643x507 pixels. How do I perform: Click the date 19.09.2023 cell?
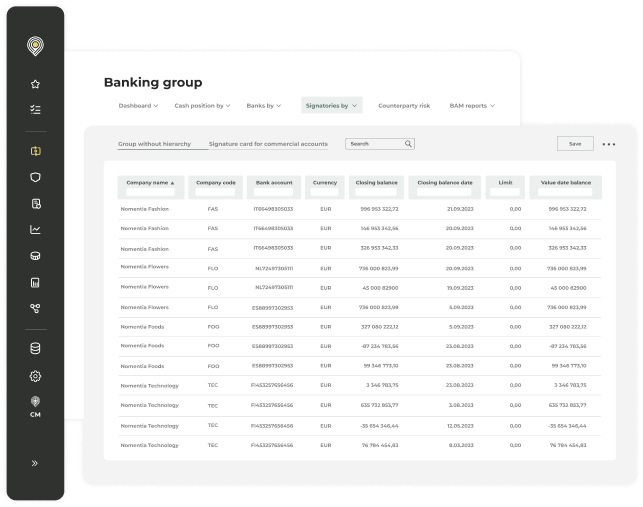[460, 288]
